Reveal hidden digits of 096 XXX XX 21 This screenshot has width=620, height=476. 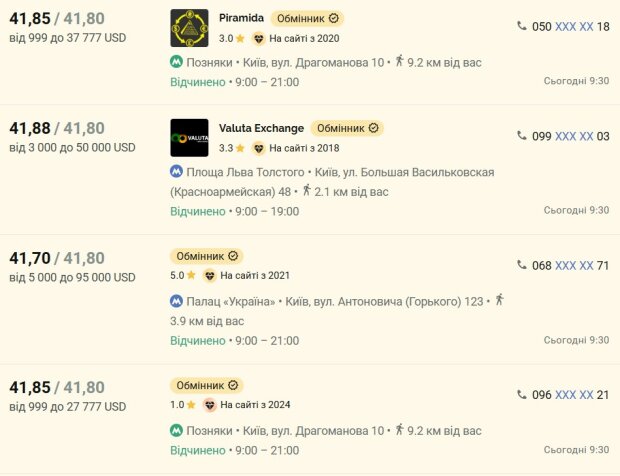pos(574,395)
